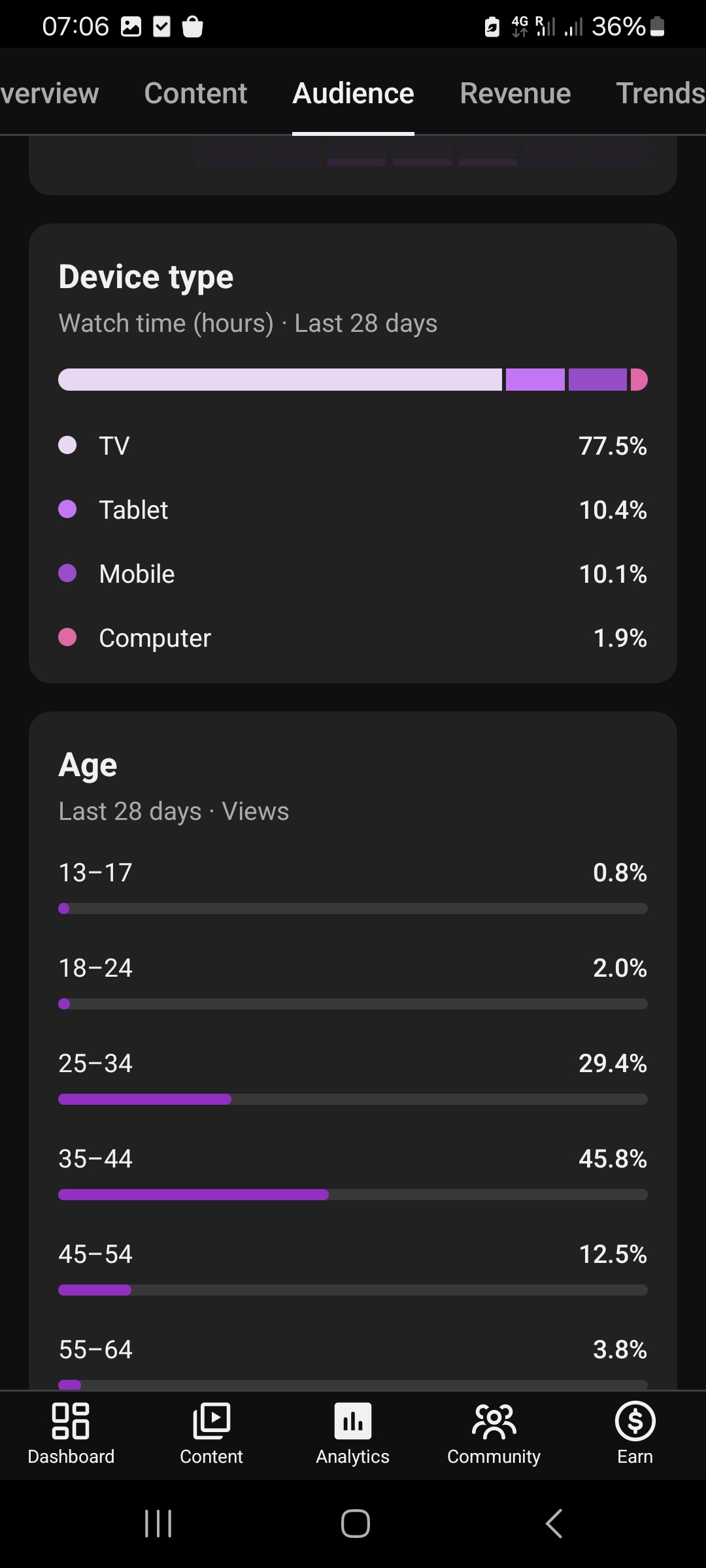706x1568 pixels.
Task: Tap the Android home button
Action: [x=356, y=1524]
